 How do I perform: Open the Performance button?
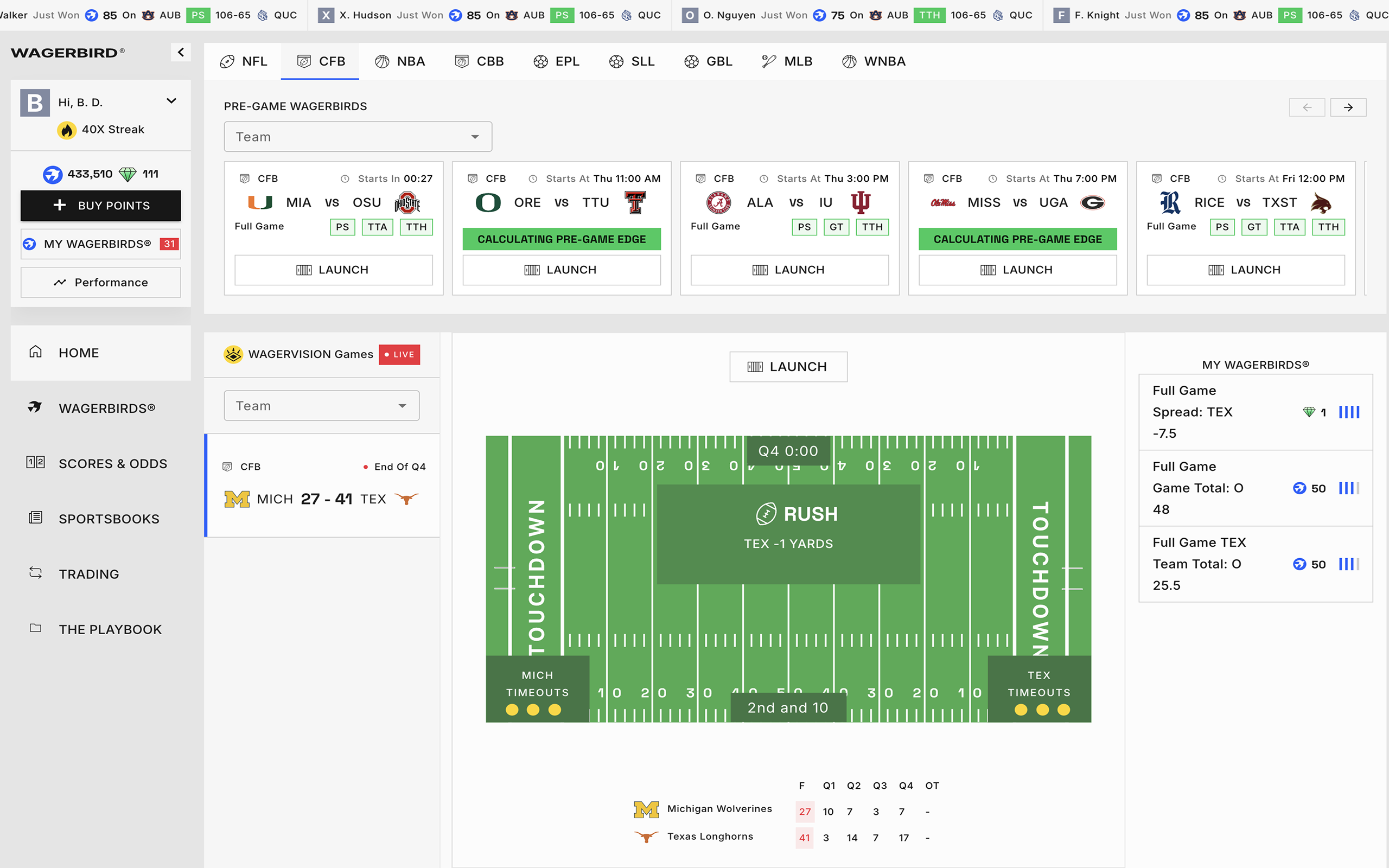click(100, 283)
